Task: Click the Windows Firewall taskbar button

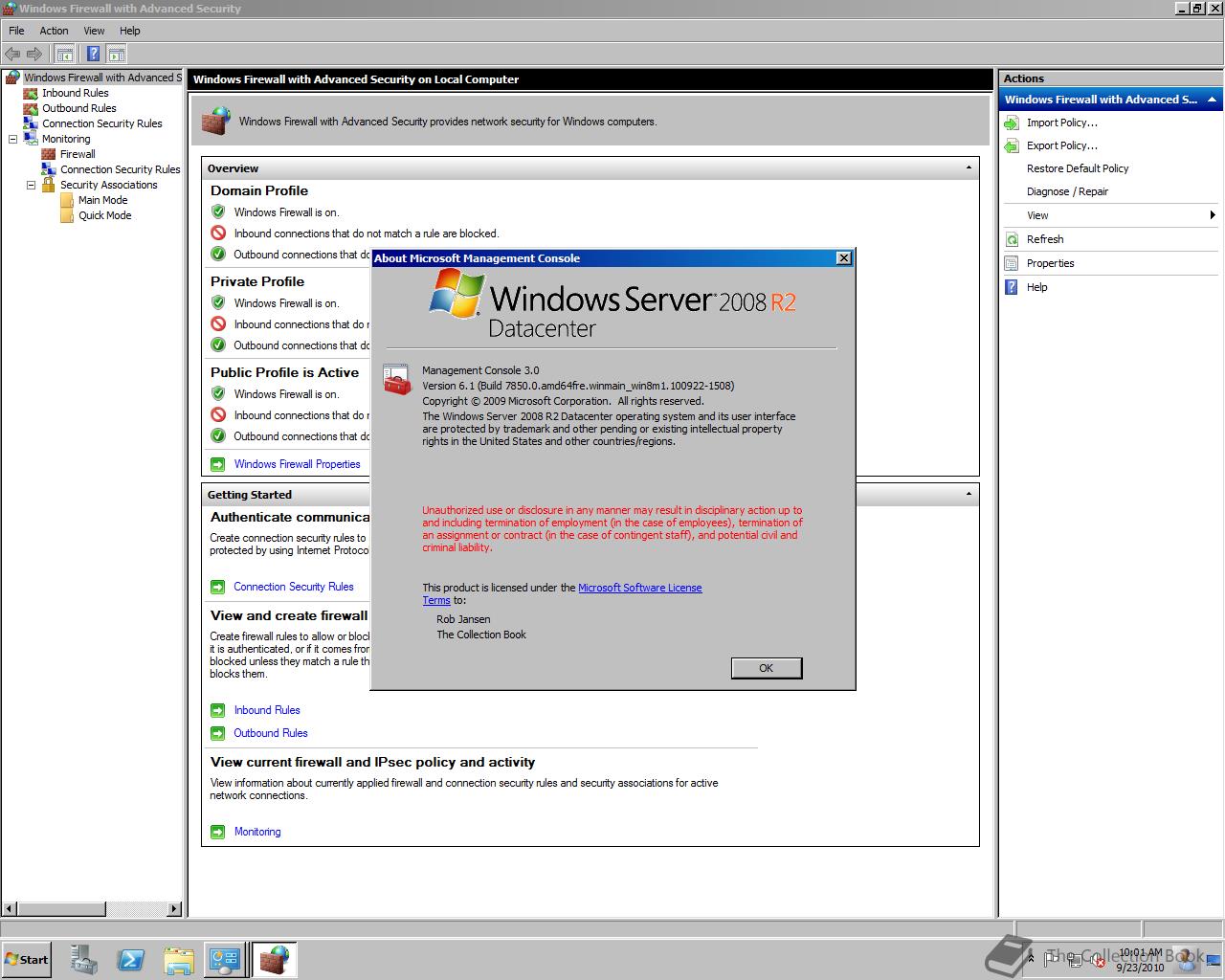Action: coord(275,960)
